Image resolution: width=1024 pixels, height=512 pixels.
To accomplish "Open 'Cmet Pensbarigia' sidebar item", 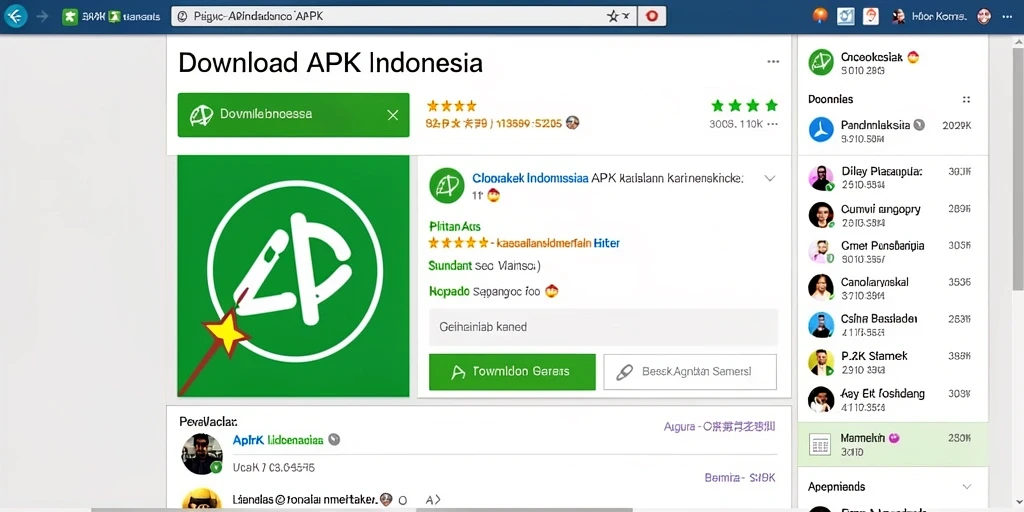I will [x=893, y=251].
